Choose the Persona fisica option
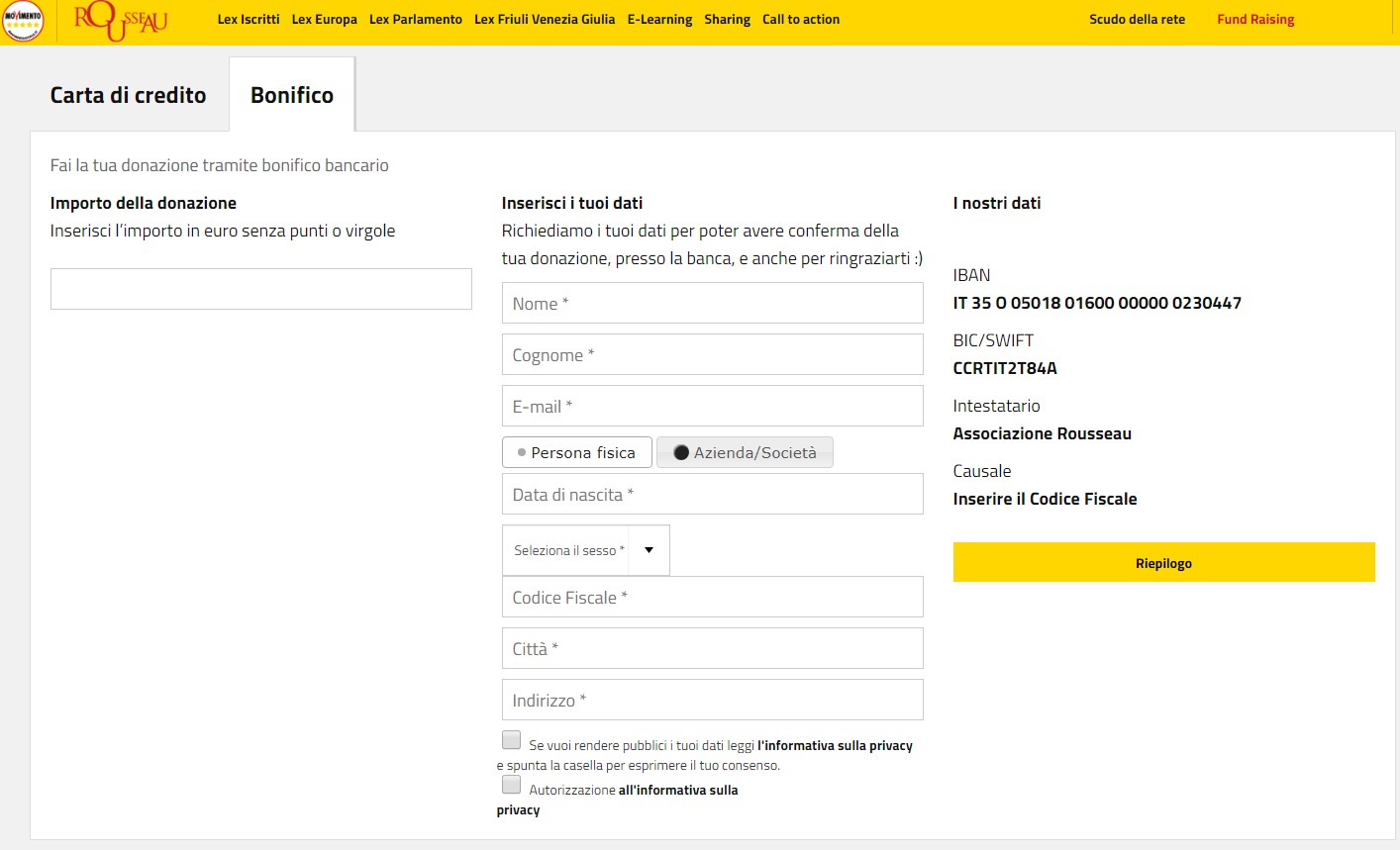Screen dimensions: 1400x850 (577, 452)
